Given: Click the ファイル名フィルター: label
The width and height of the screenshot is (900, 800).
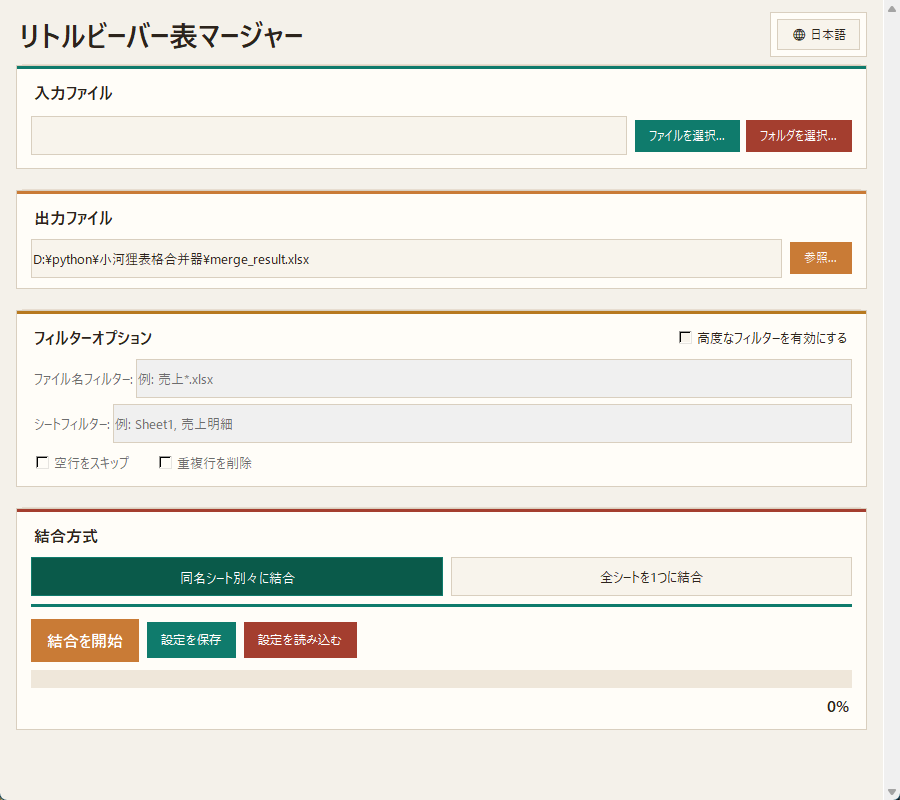Looking at the screenshot, I should pos(83,379).
